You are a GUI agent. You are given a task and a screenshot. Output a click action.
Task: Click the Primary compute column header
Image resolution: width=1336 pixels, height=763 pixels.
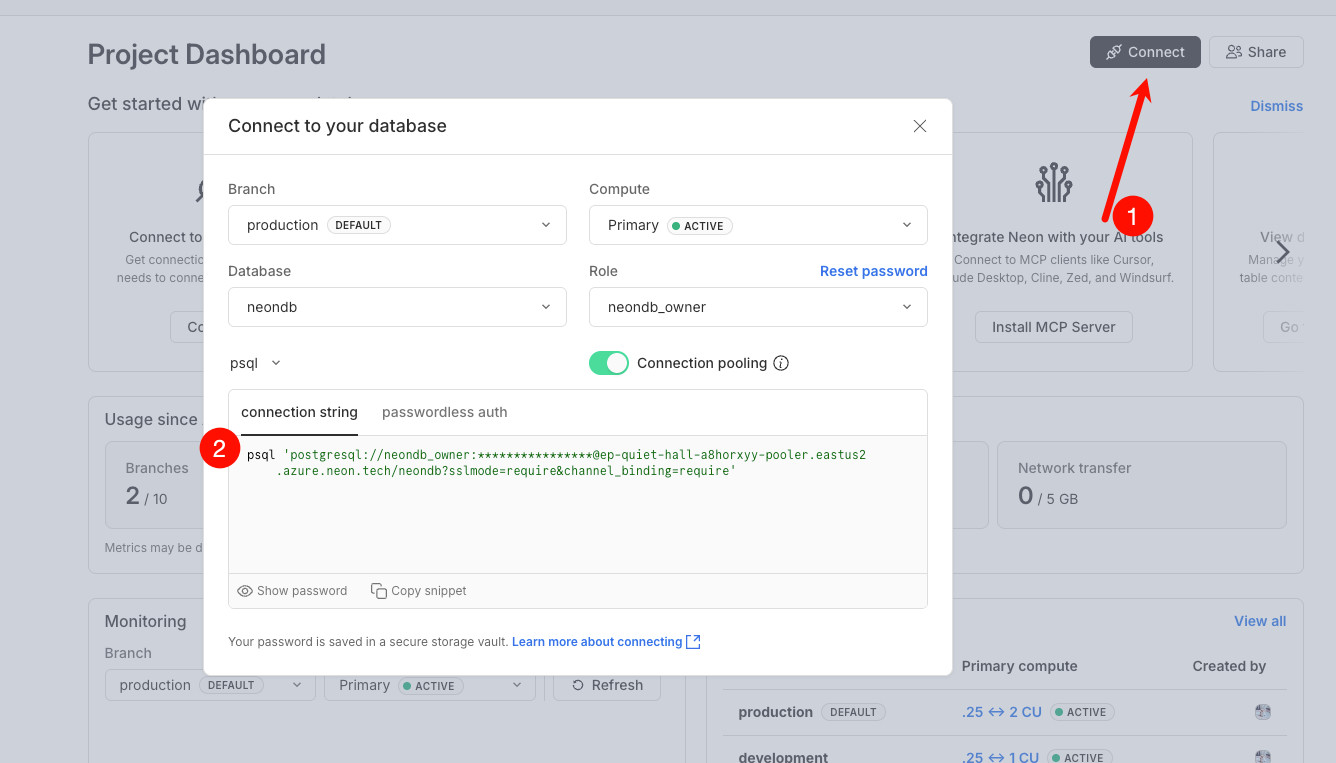pyautogui.click(x=1019, y=666)
